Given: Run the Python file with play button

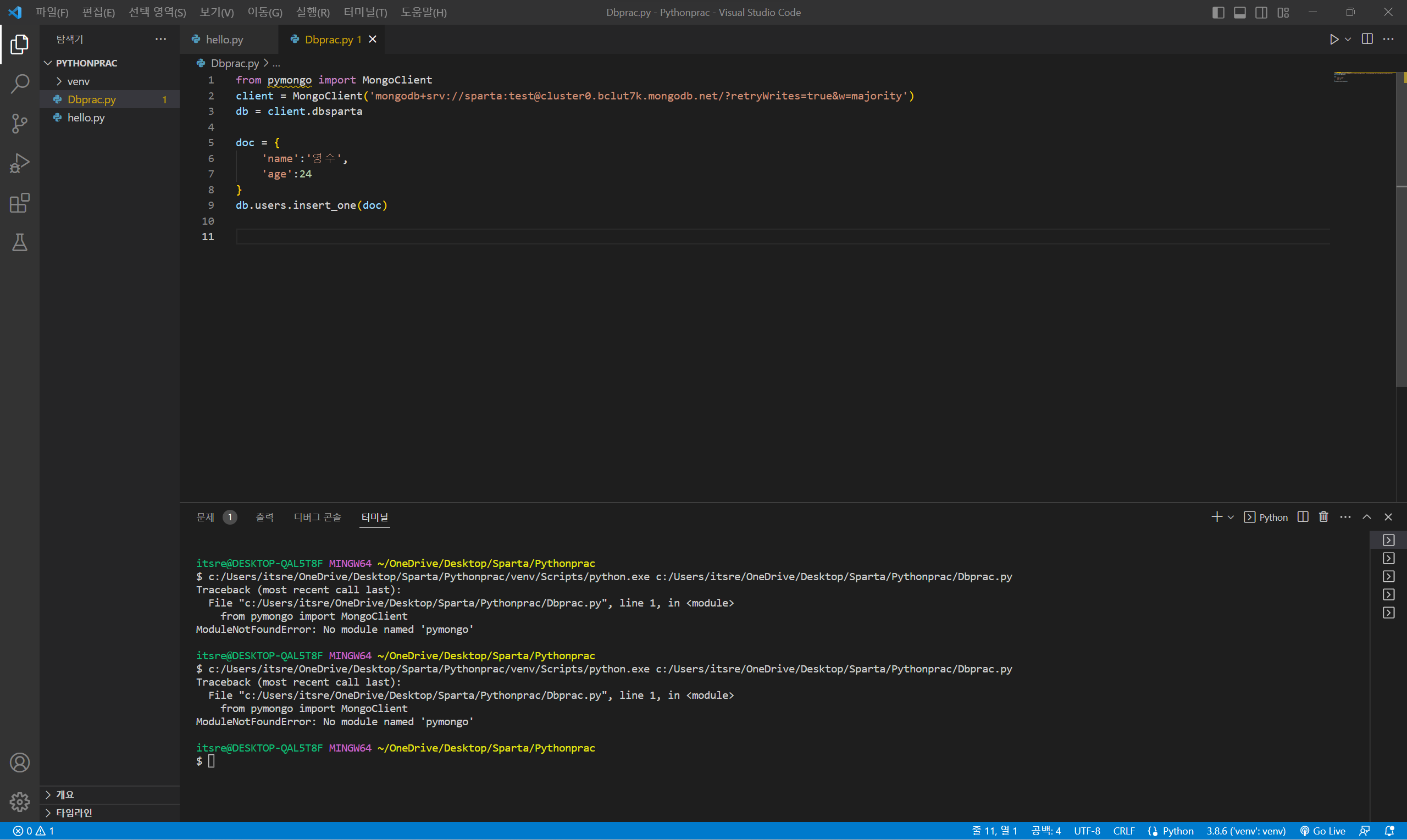Looking at the screenshot, I should point(1334,39).
